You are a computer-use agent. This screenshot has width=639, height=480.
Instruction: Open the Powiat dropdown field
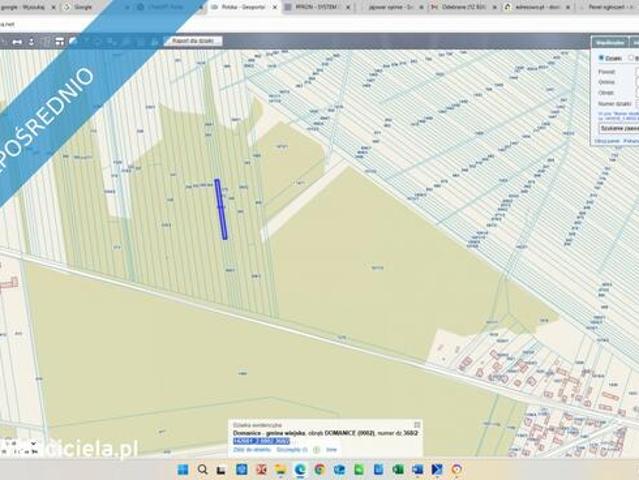(636, 72)
